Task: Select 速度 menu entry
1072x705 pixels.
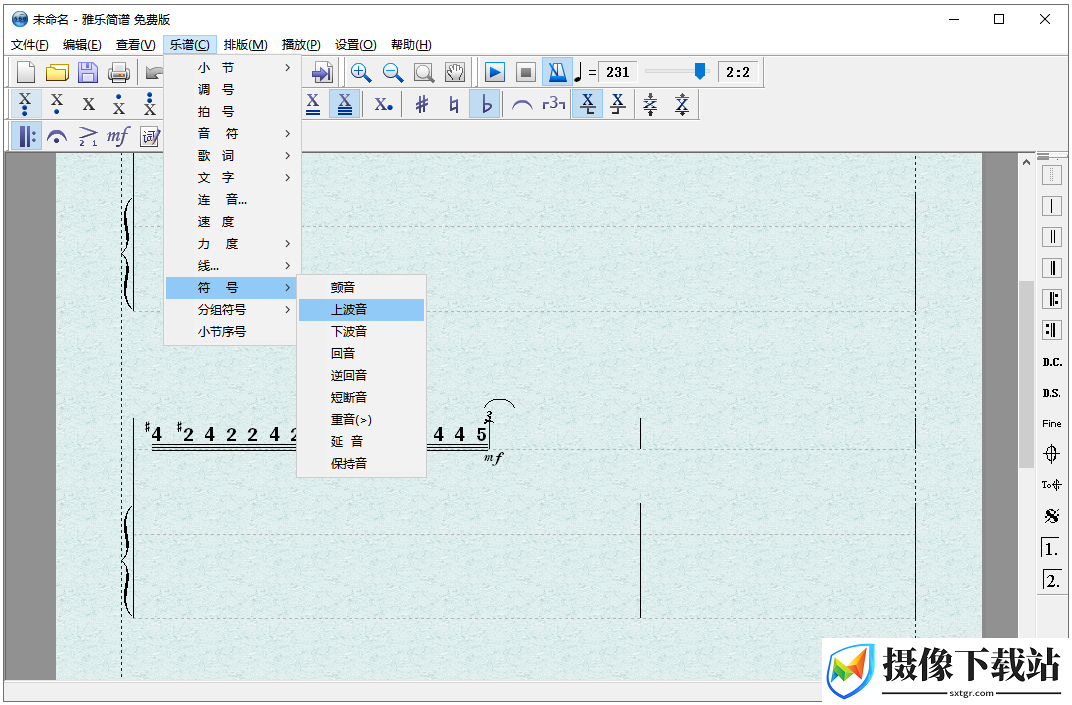Action: (x=232, y=222)
